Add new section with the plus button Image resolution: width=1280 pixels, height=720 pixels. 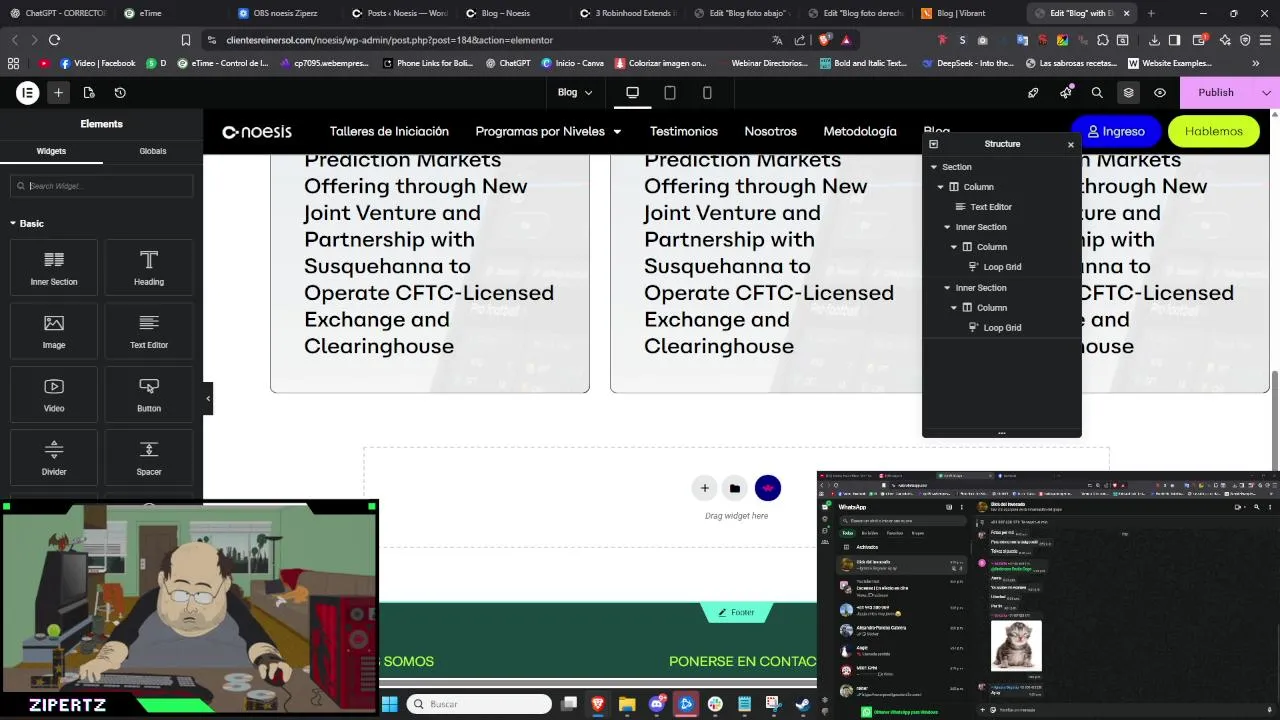click(x=704, y=488)
